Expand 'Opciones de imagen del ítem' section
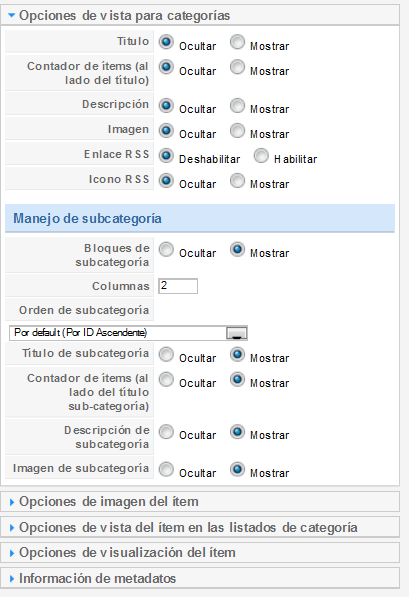The width and height of the screenshot is (409, 597). 200,501
